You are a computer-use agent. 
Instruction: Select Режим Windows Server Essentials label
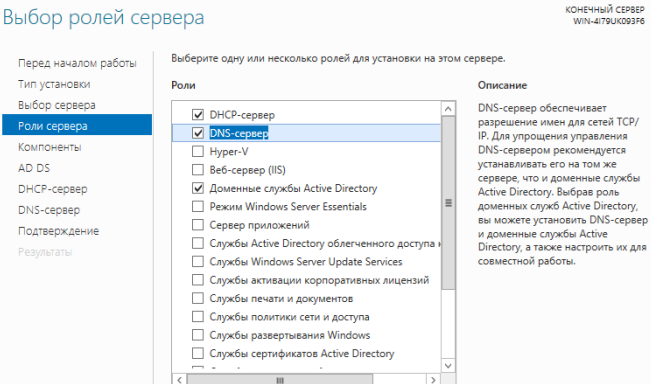click(x=288, y=206)
